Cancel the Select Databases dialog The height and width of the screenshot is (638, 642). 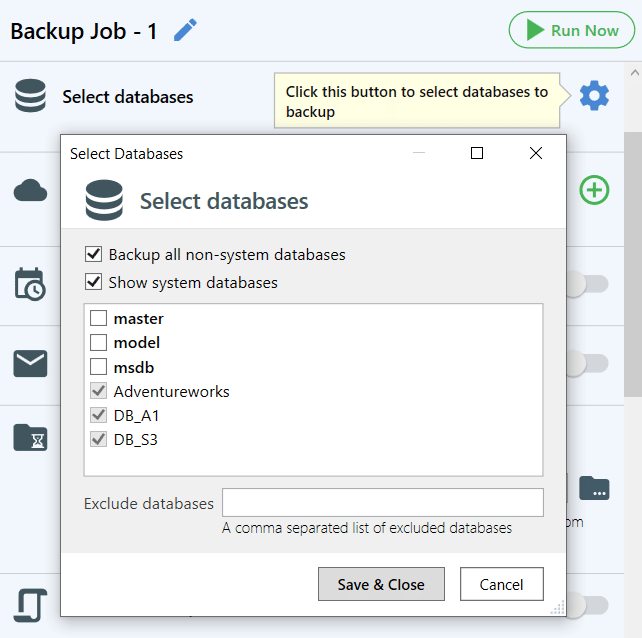501,584
